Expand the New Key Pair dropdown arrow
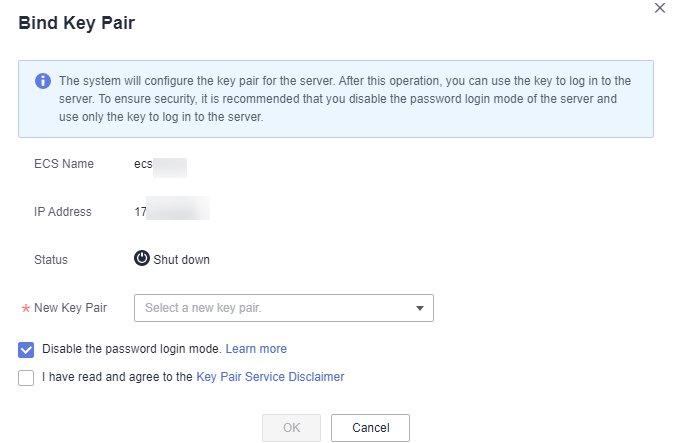 click(x=420, y=308)
